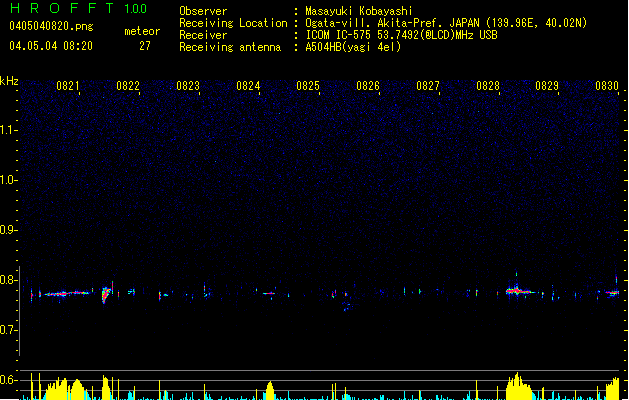Click the receiver text ICOM IC-575
629x400 pixels.
[x=339, y=35]
